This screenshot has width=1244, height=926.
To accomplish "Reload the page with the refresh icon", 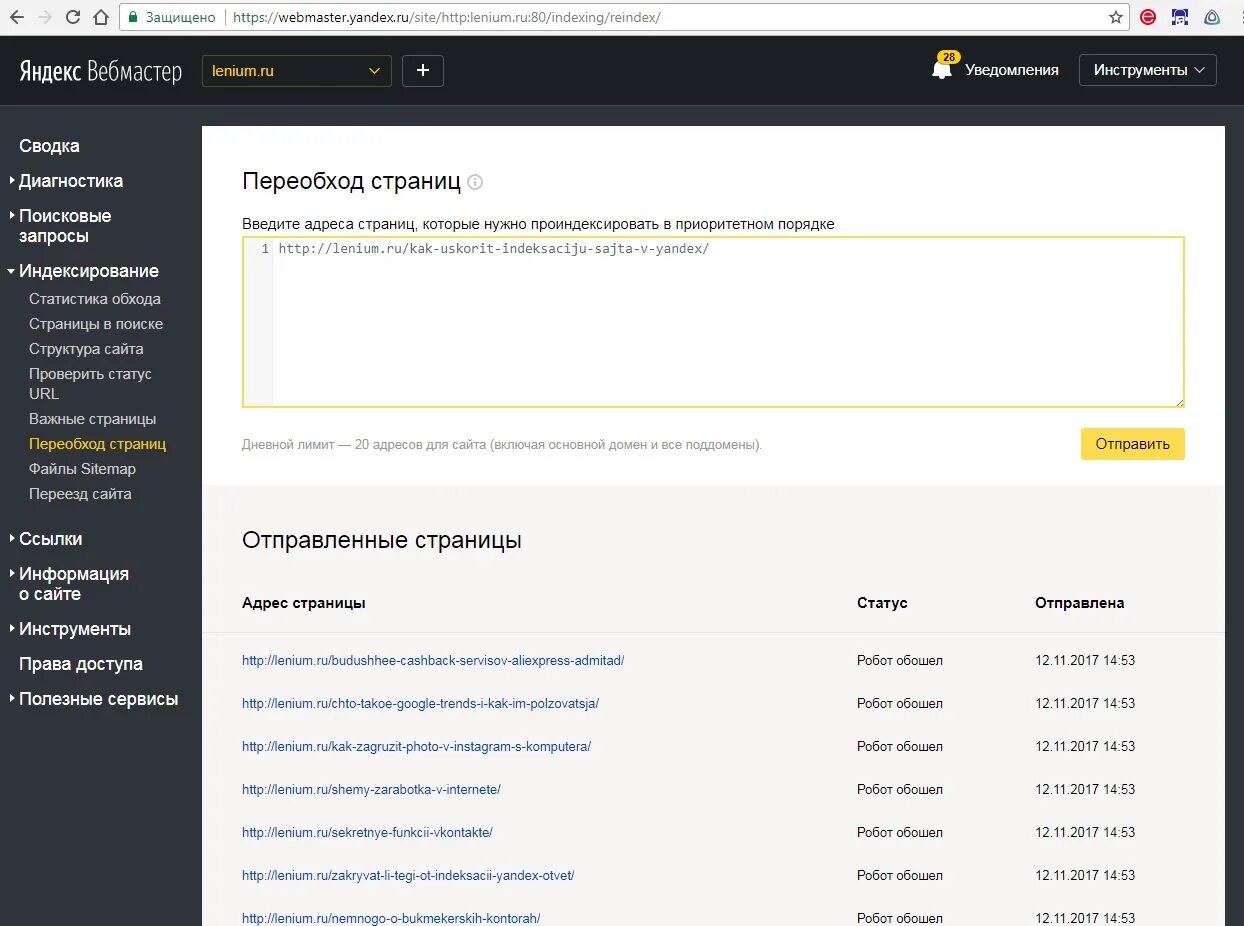I will (x=73, y=17).
